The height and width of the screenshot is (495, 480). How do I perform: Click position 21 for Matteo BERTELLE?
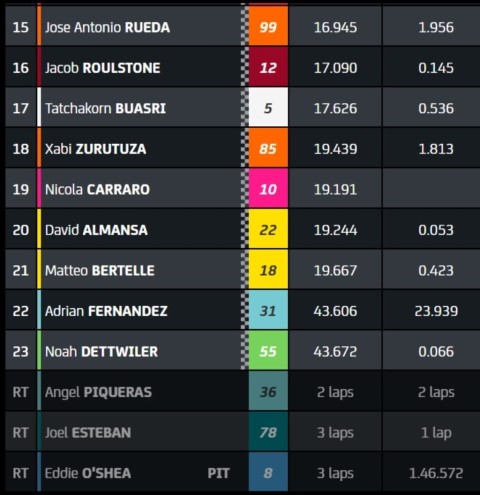coord(20,270)
